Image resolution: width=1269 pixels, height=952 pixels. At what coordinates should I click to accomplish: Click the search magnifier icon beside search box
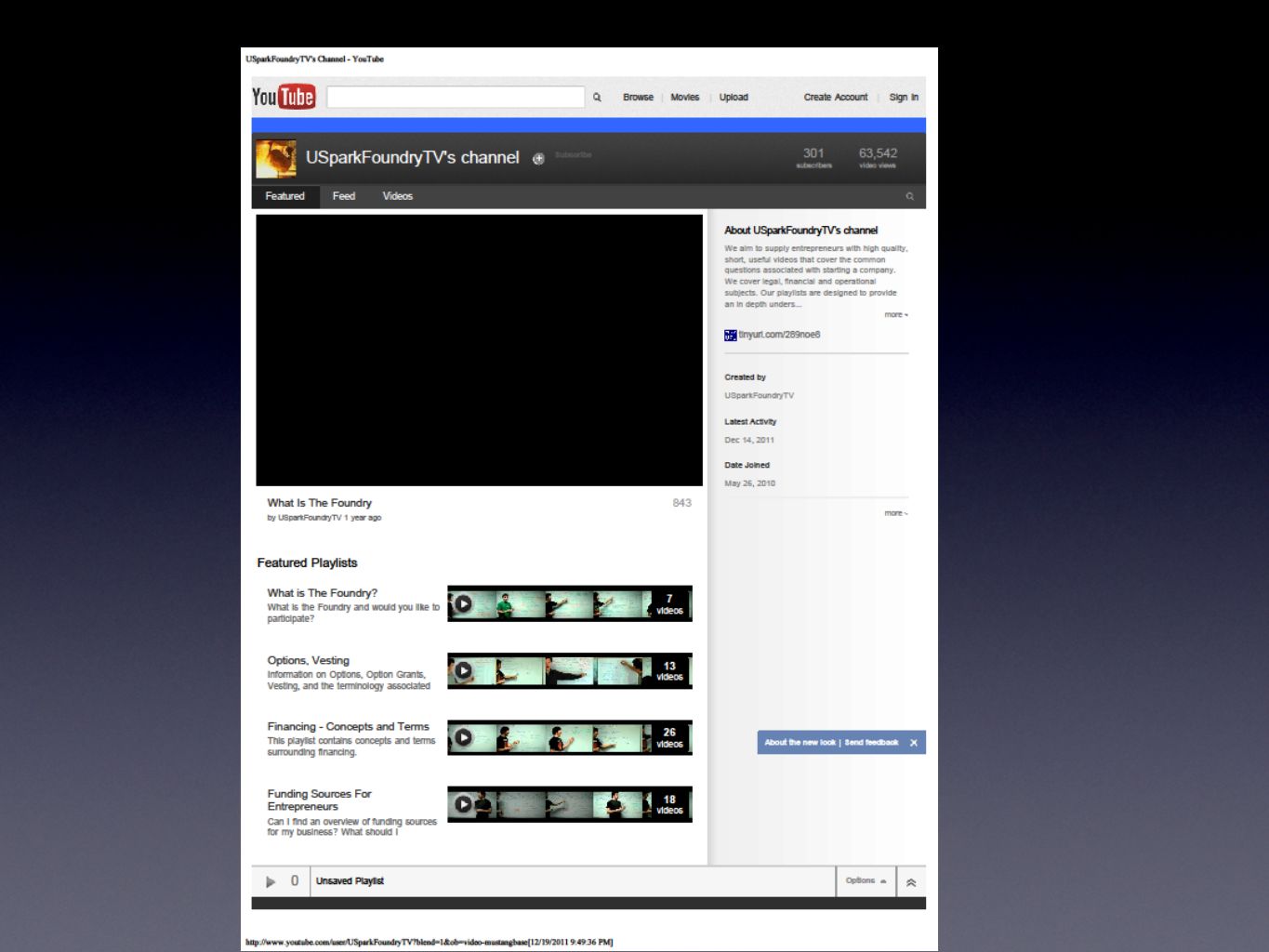click(597, 98)
